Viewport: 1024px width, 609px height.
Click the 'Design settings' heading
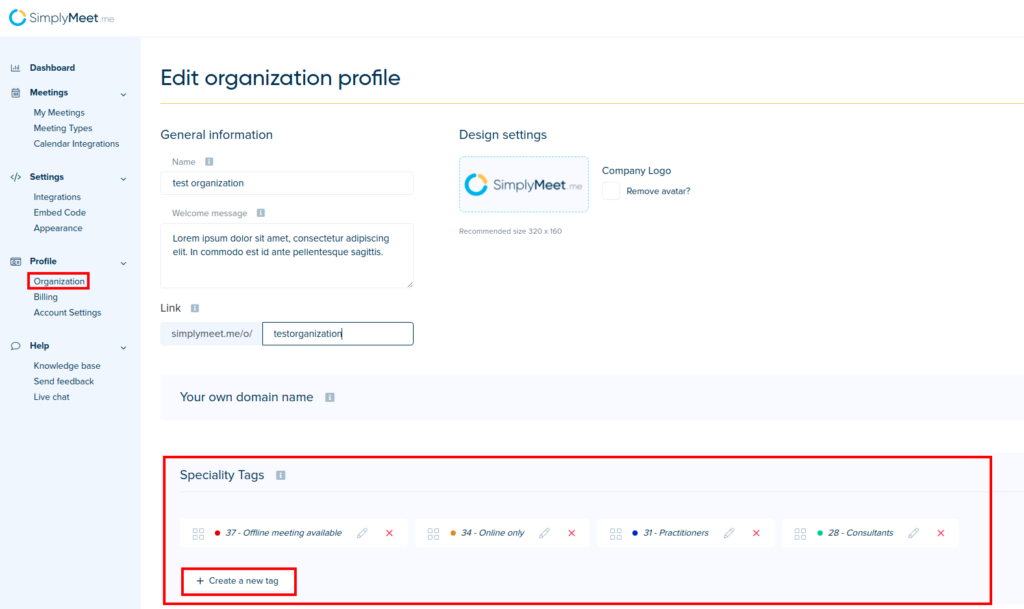click(503, 135)
